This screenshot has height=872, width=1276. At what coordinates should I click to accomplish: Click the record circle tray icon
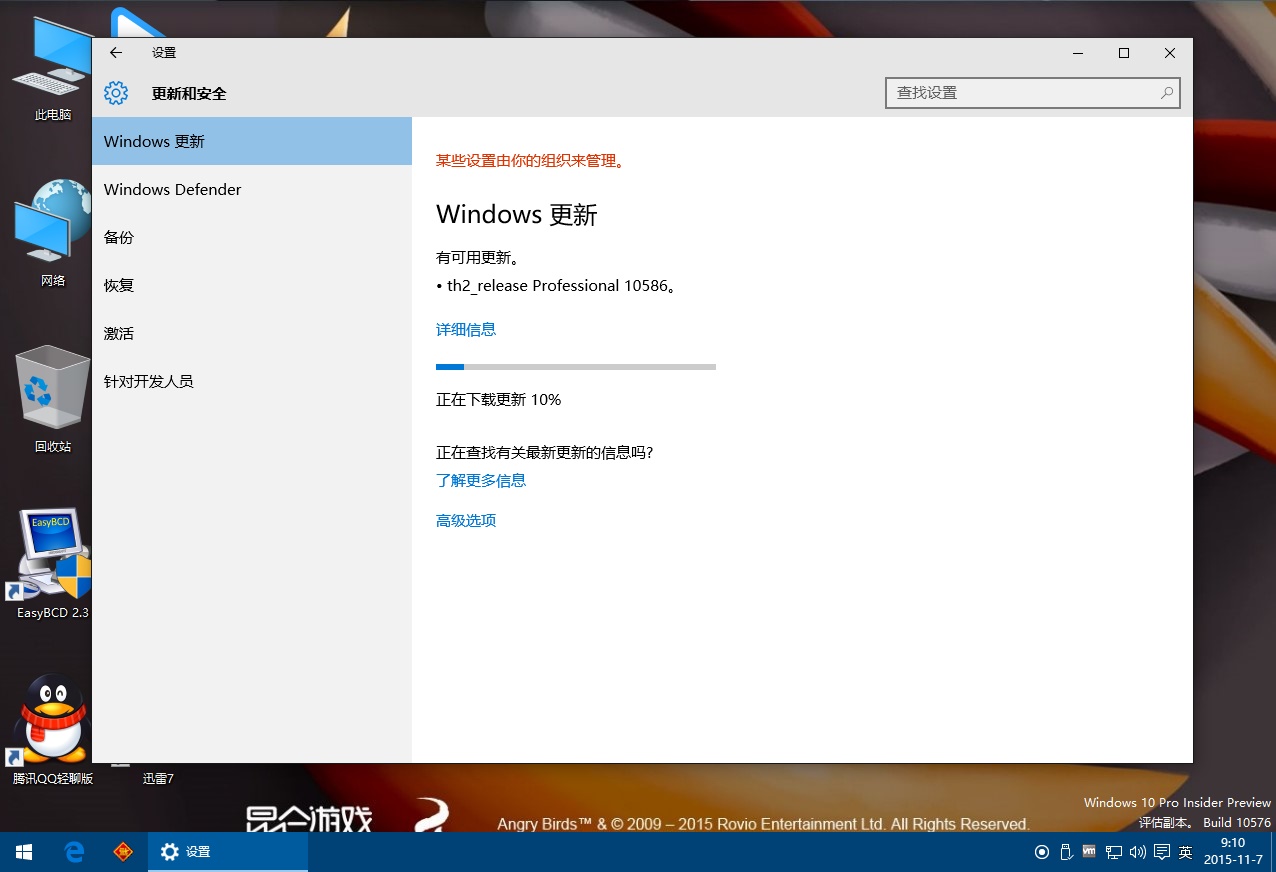click(x=1041, y=852)
